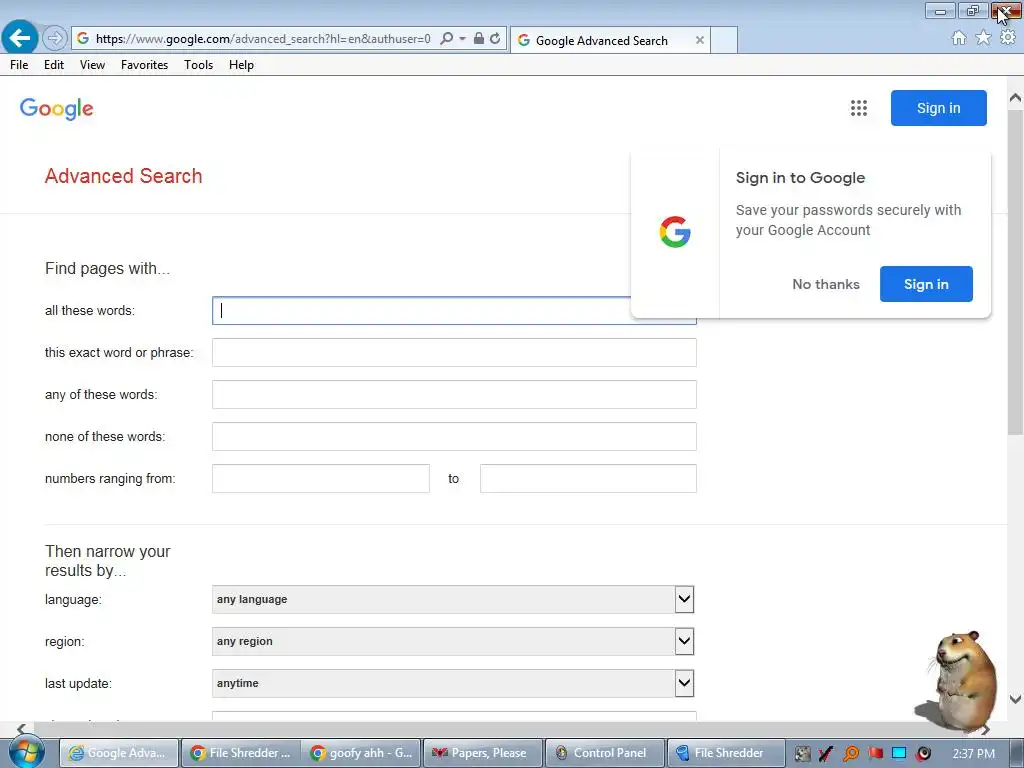The width and height of the screenshot is (1024, 768).
Task: Open the Tools menu
Action: pos(199,65)
